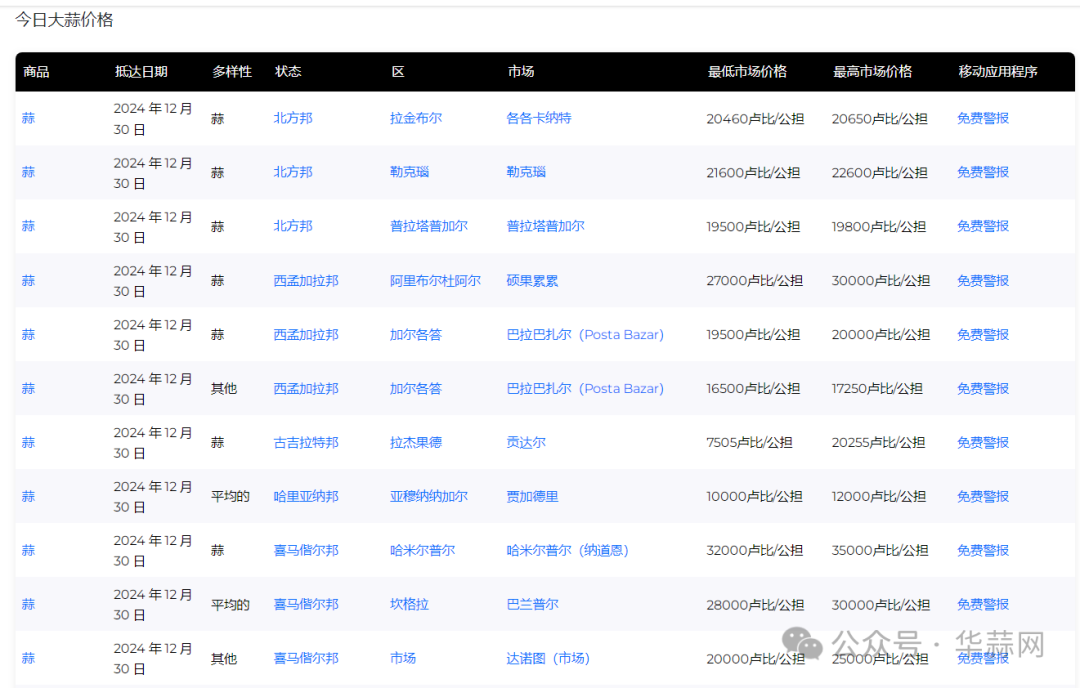Screen dimensions: 1080x688
Task: Click the 哈里亚纳邦 state link
Action: click(306, 496)
